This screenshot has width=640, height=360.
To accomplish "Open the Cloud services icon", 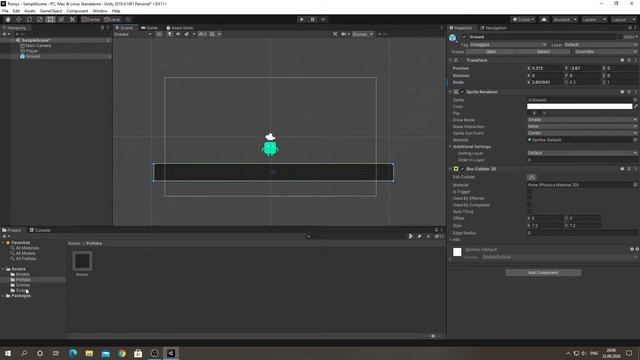I will click(544, 19).
